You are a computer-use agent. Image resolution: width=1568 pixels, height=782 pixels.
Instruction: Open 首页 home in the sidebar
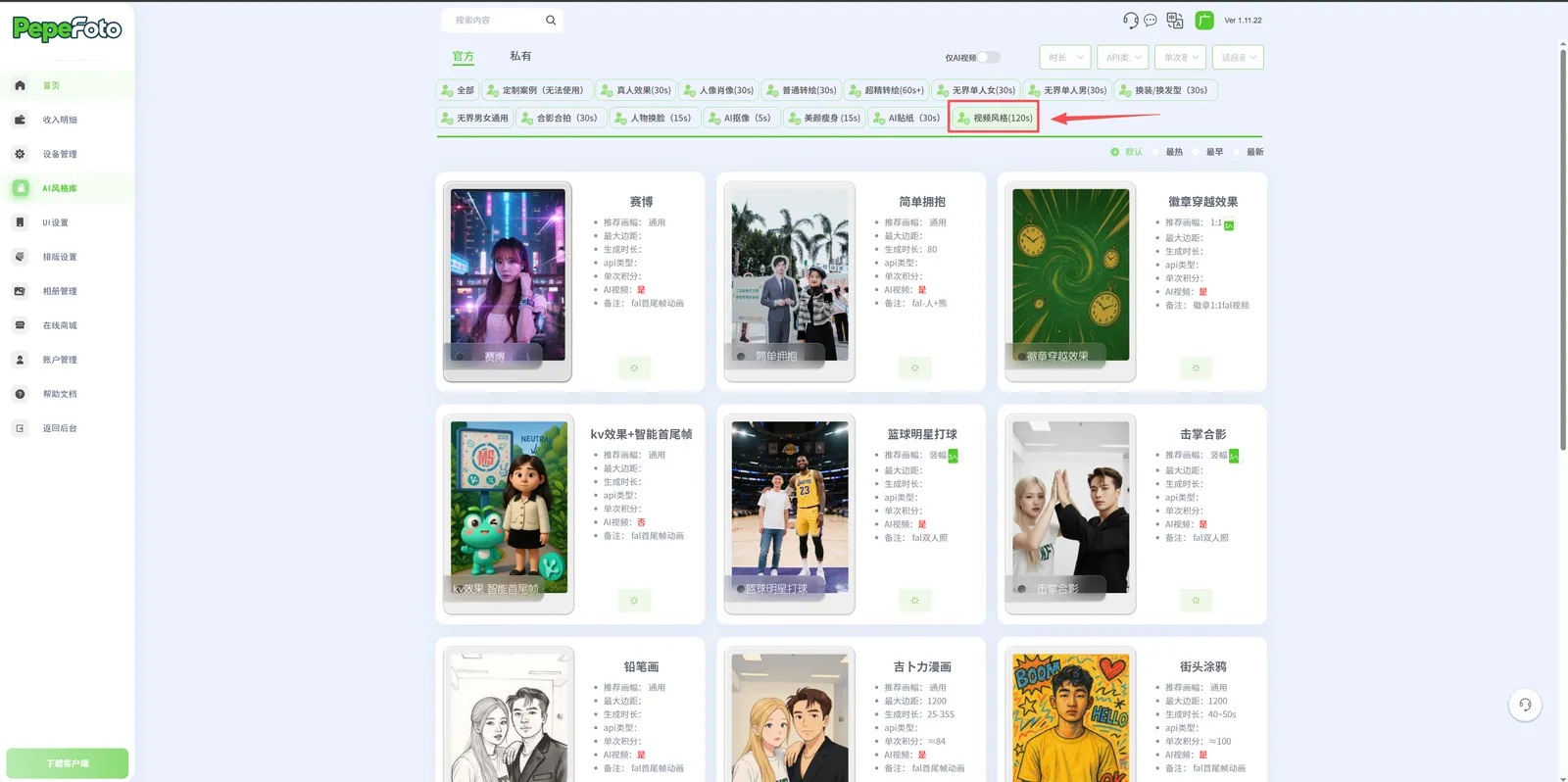[x=67, y=85]
